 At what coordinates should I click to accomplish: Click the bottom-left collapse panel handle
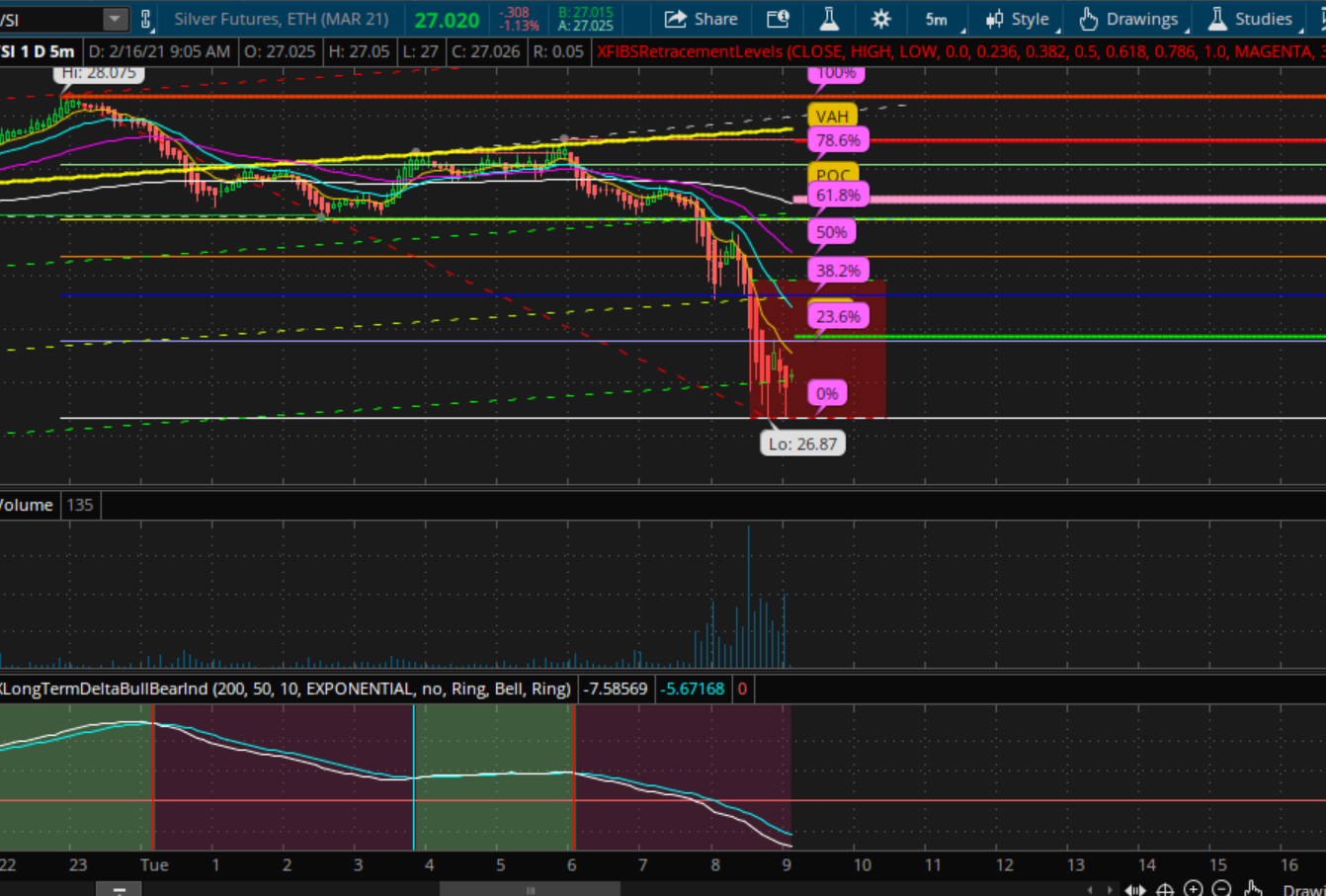point(120,889)
